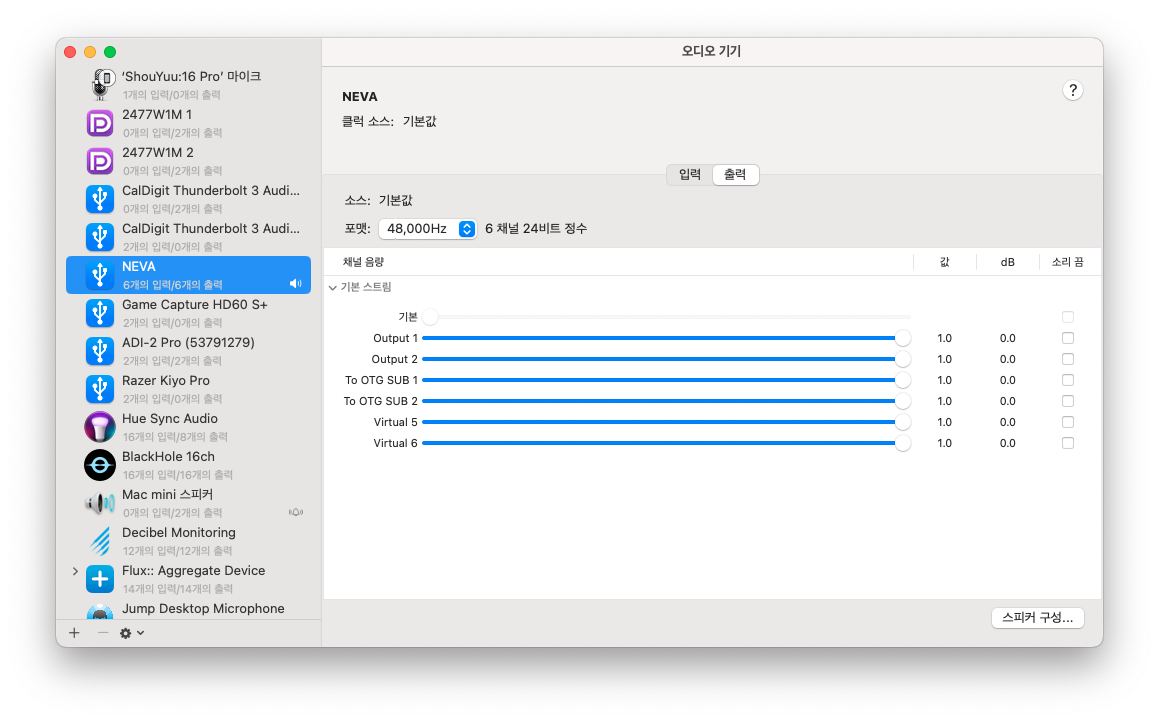Click the Jump Desktop Microphone icon
This screenshot has height=721, width=1159.
click(x=100, y=612)
